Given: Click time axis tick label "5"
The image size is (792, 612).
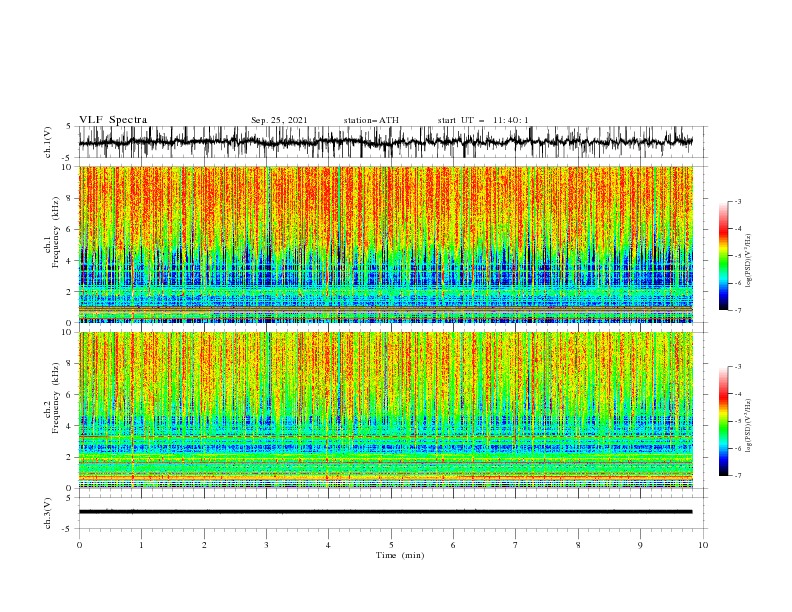Looking at the screenshot, I should click(x=391, y=545).
